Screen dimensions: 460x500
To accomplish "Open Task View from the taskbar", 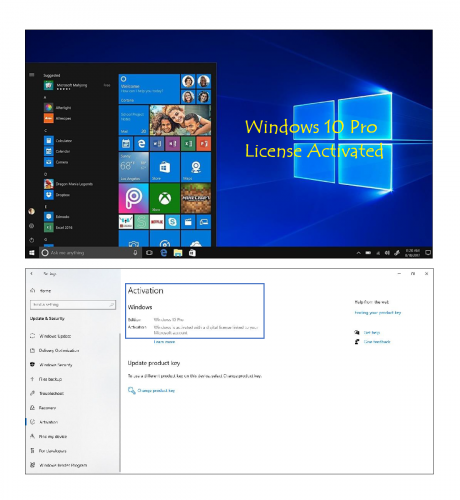I will 149,253.
